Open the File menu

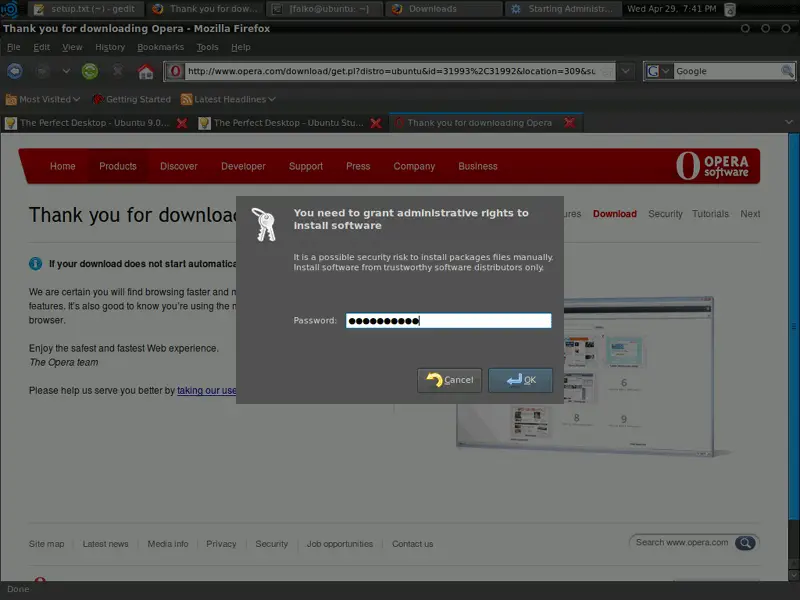(x=14, y=47)
